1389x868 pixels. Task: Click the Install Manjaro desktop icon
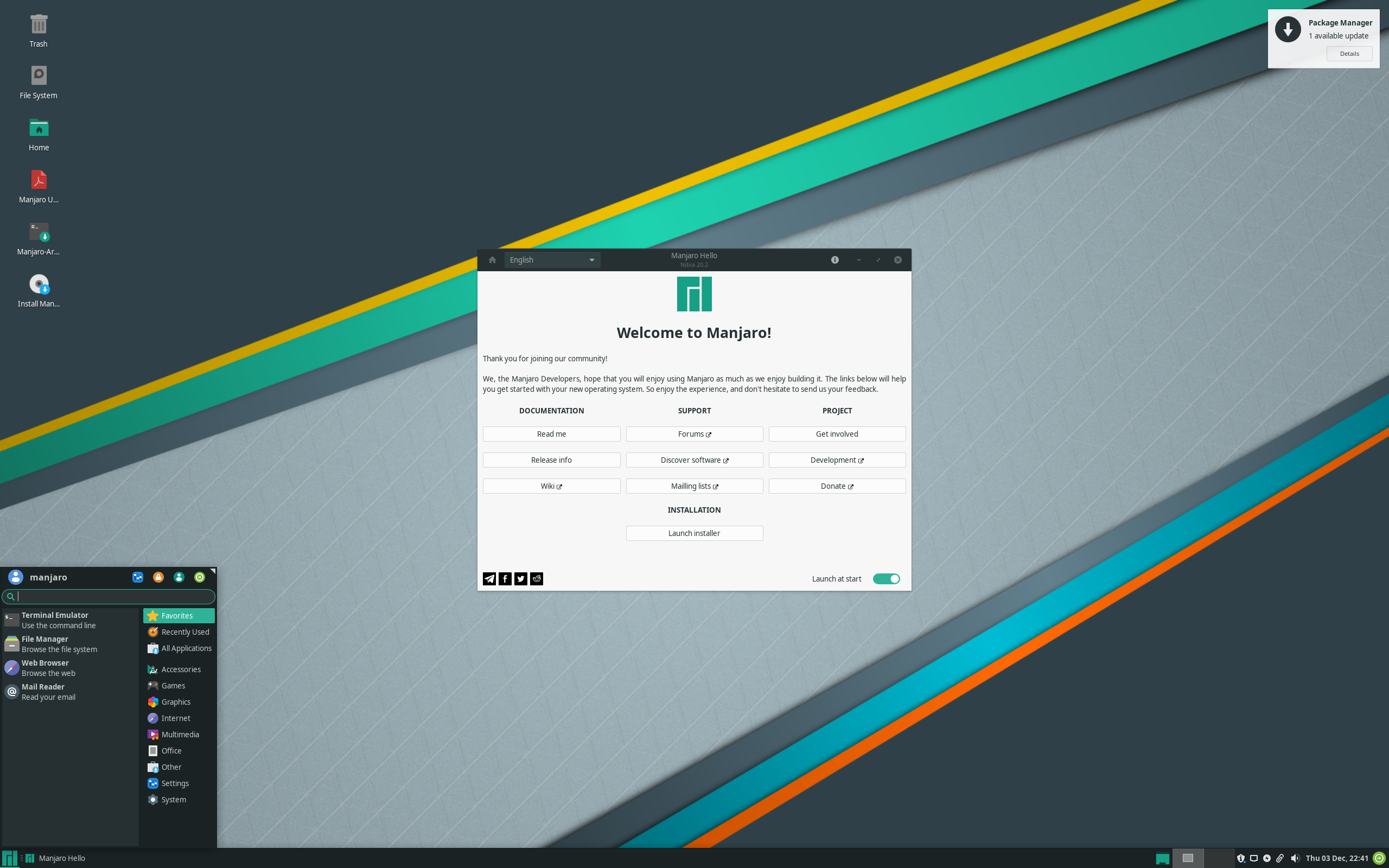coord(38,285)
